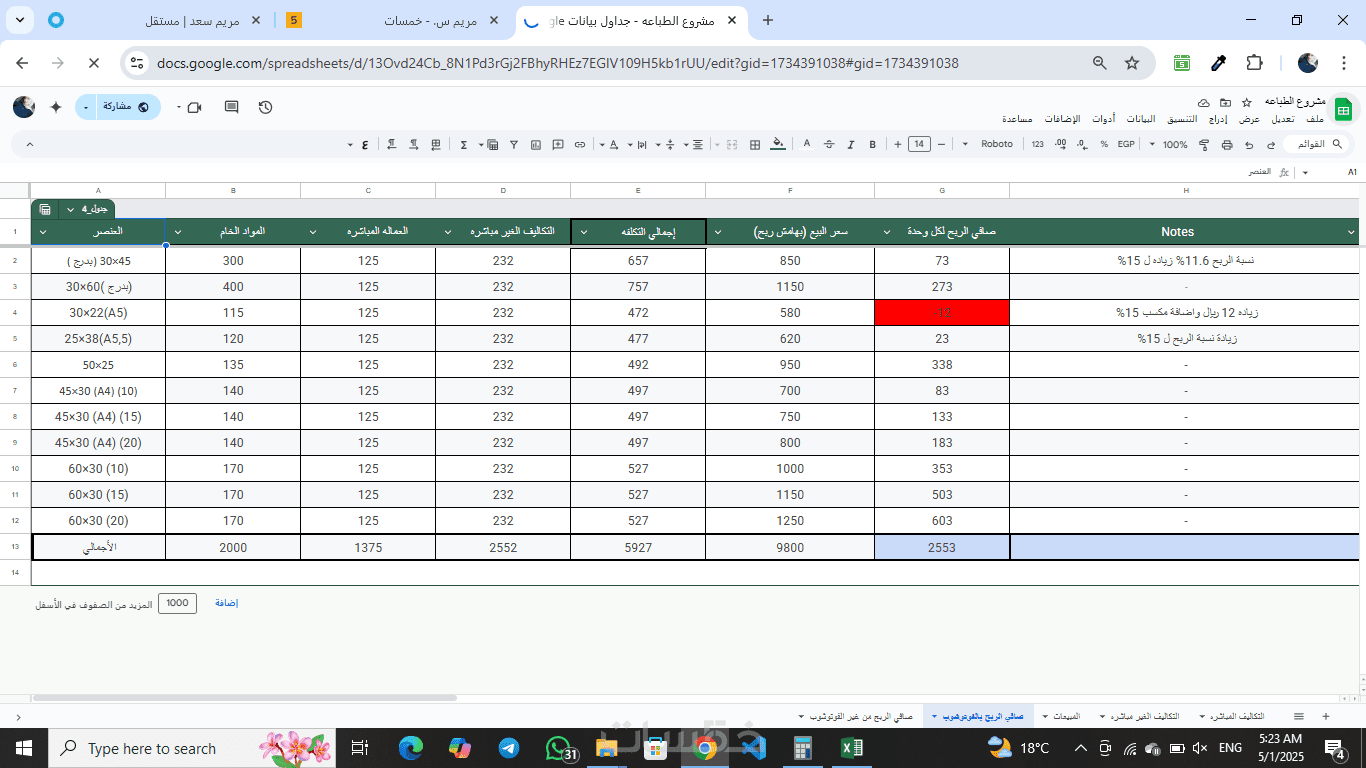Click the القوائم menu search box
1366x768 pixels.
(x=1316, y=145)
